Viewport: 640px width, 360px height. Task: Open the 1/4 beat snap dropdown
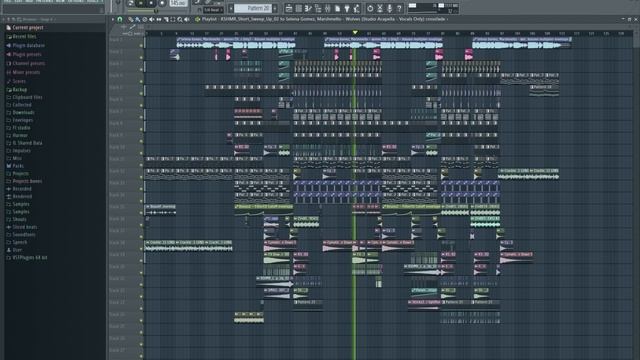point(213,10)
